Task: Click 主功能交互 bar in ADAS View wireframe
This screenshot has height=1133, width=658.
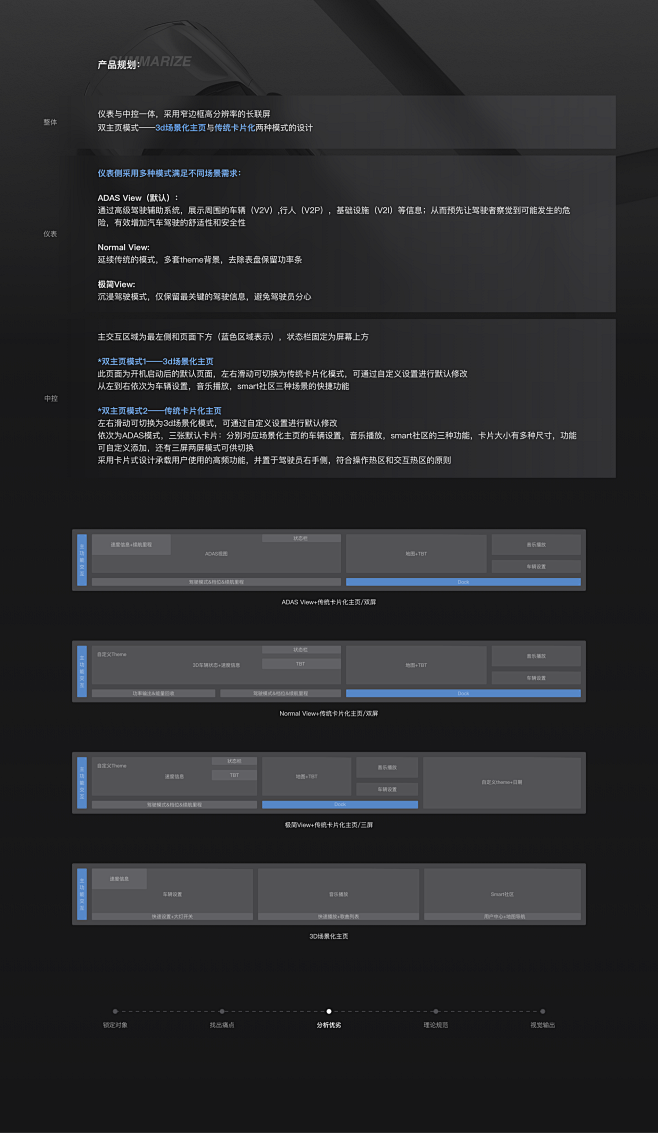Action: tap(82, 560)
